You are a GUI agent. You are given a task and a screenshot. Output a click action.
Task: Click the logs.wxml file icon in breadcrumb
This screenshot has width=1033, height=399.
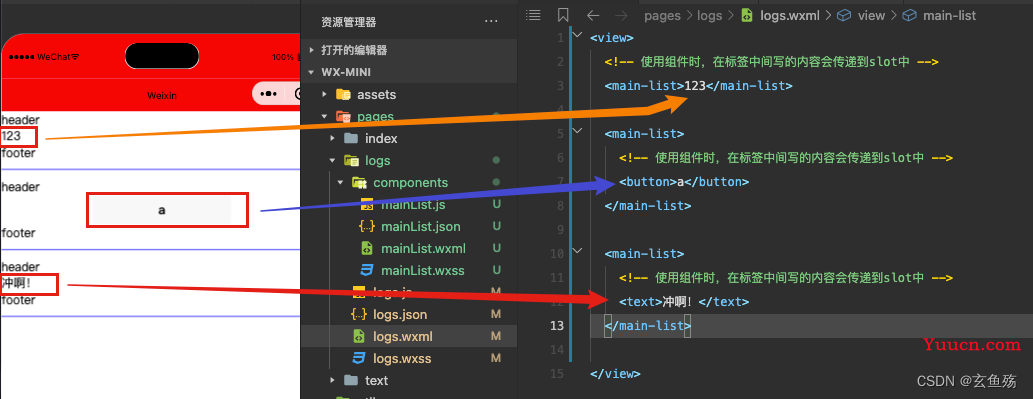(x=747, y=15)
